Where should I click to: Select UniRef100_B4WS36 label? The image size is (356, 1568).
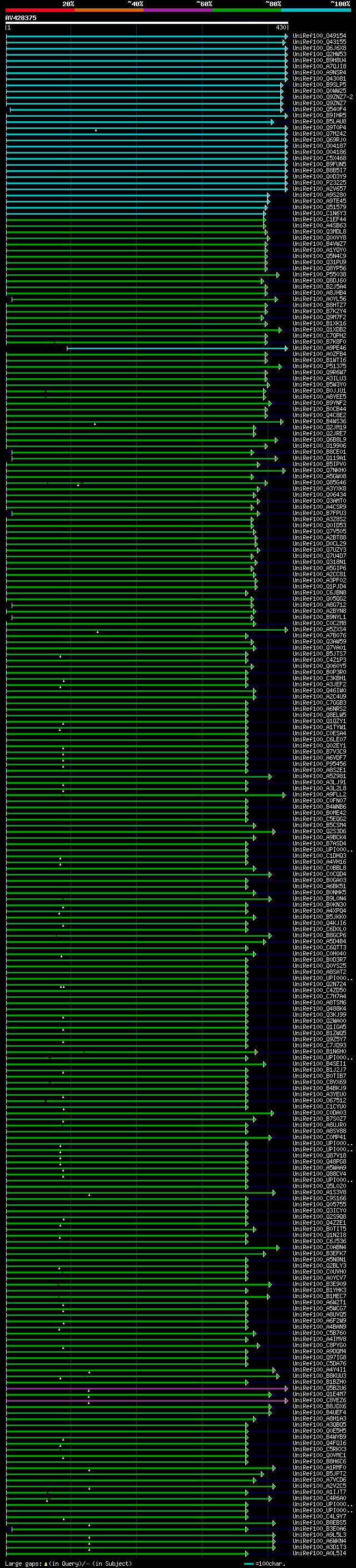[x=319, y=421]
